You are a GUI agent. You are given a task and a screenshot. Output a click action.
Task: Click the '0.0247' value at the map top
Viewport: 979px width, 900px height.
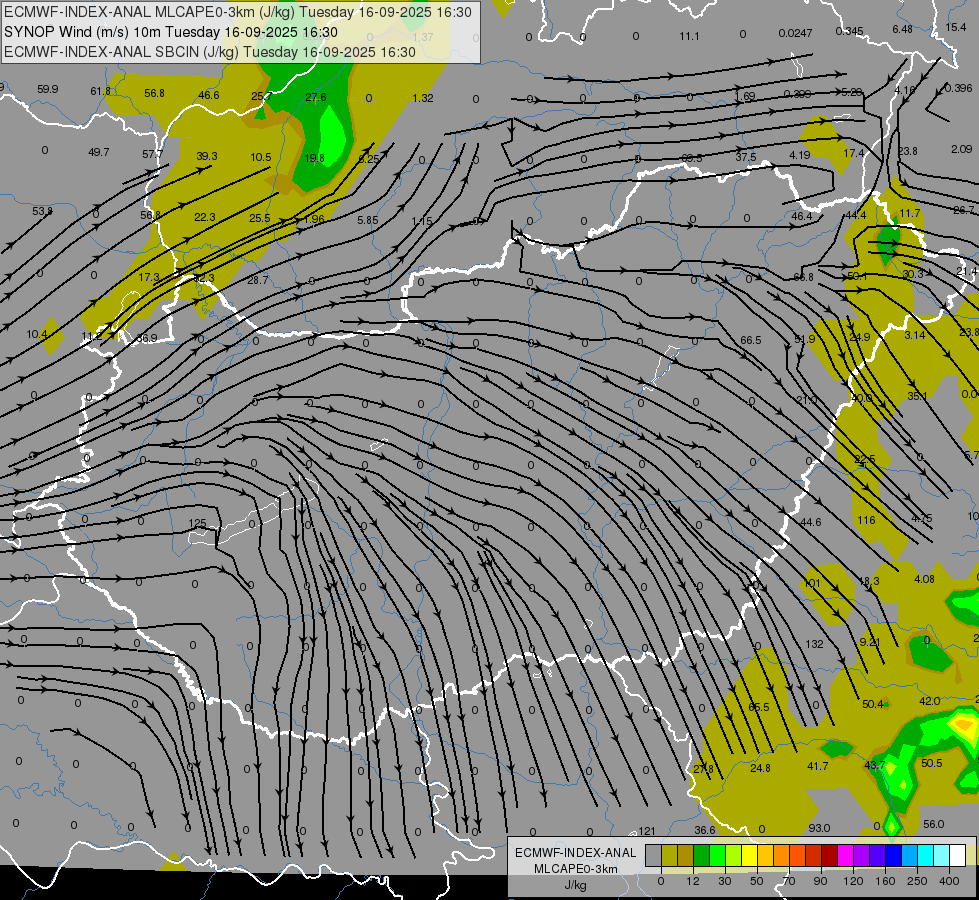click(795, 33)
